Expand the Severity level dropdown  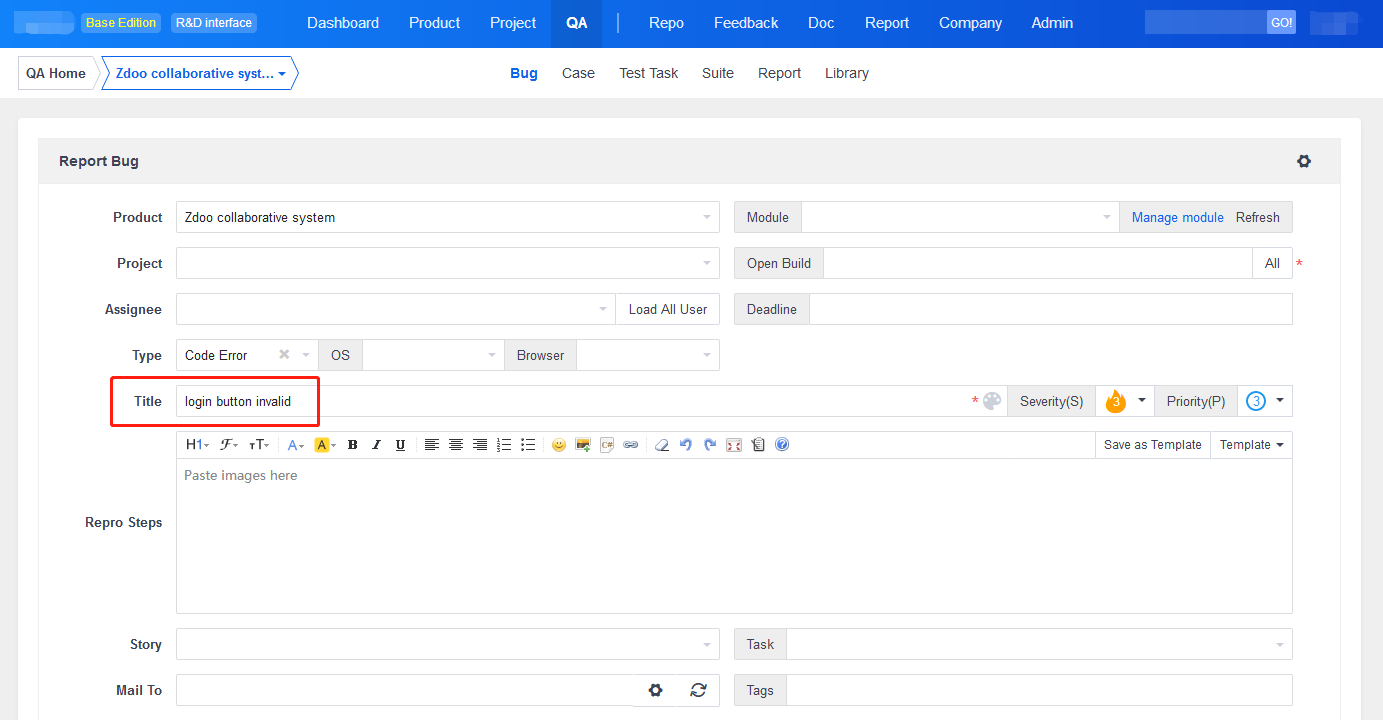(1126, 401)
